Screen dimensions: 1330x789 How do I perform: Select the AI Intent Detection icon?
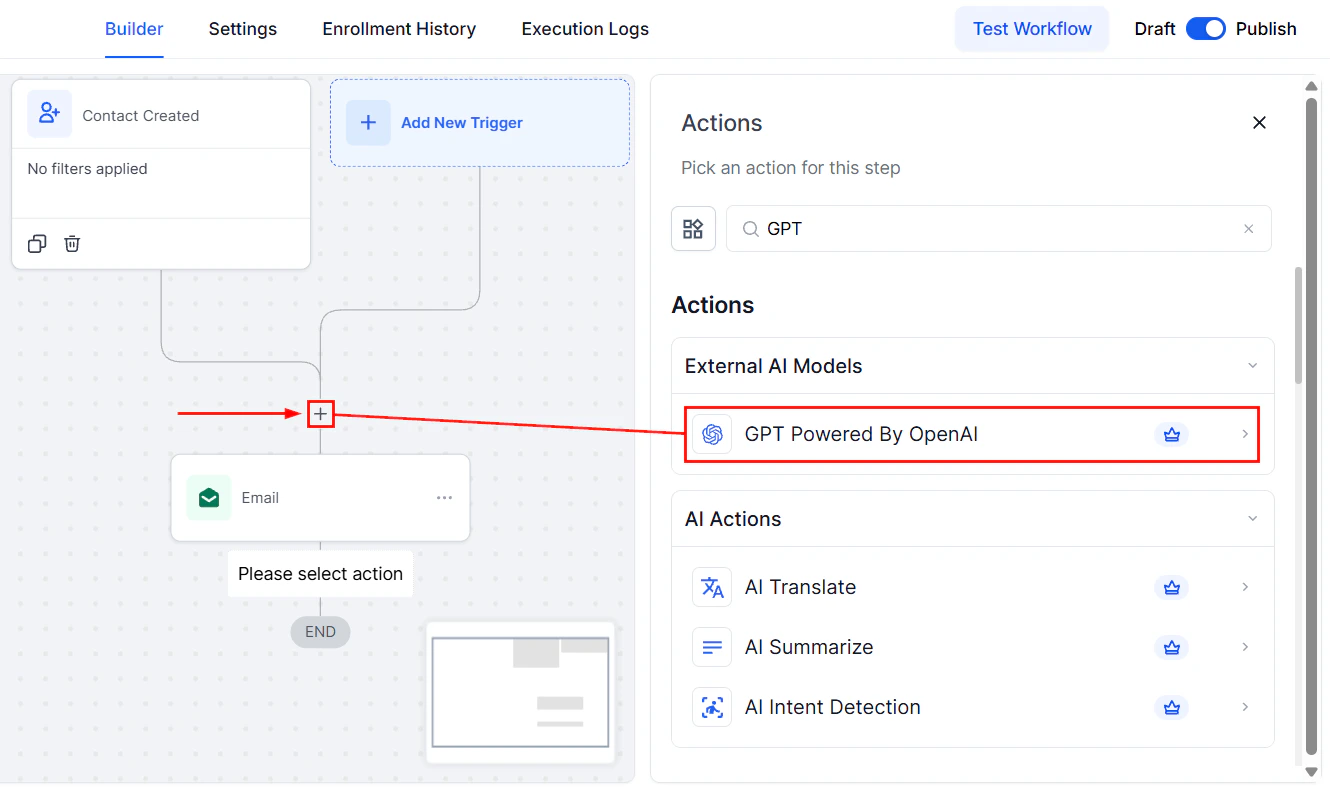point(712,707)
